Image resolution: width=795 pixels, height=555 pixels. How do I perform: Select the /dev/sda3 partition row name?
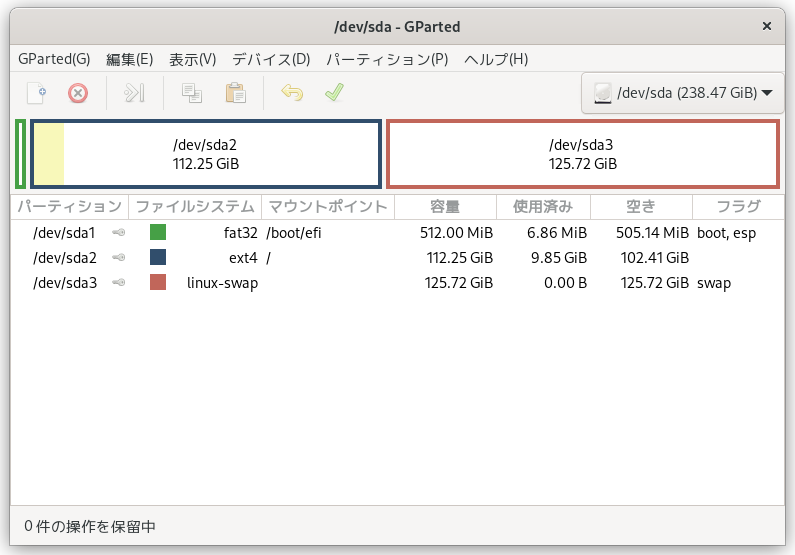point(65,282)
